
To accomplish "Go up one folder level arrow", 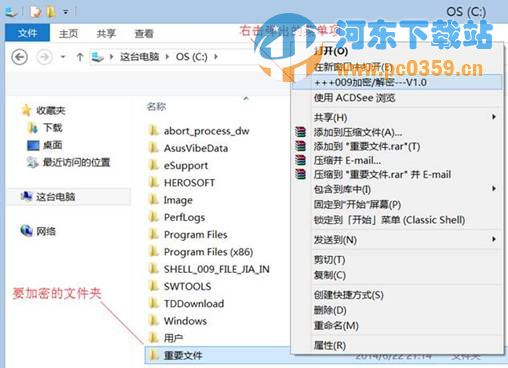I will 80,57.
